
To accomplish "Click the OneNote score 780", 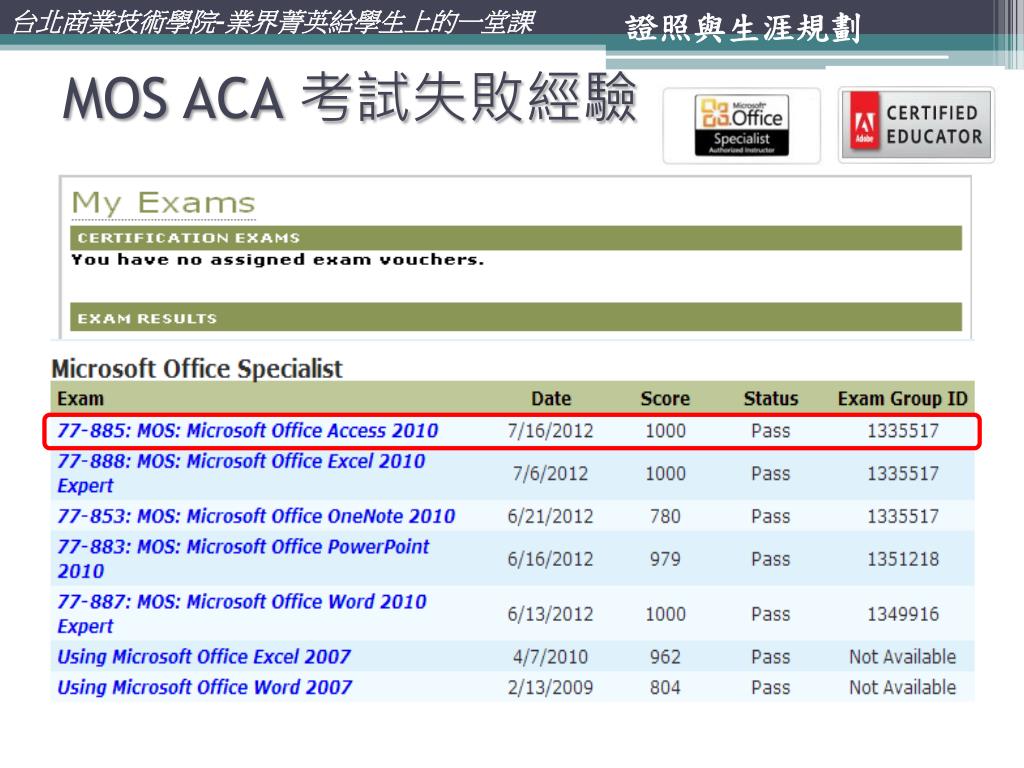I will pos(665,517).
